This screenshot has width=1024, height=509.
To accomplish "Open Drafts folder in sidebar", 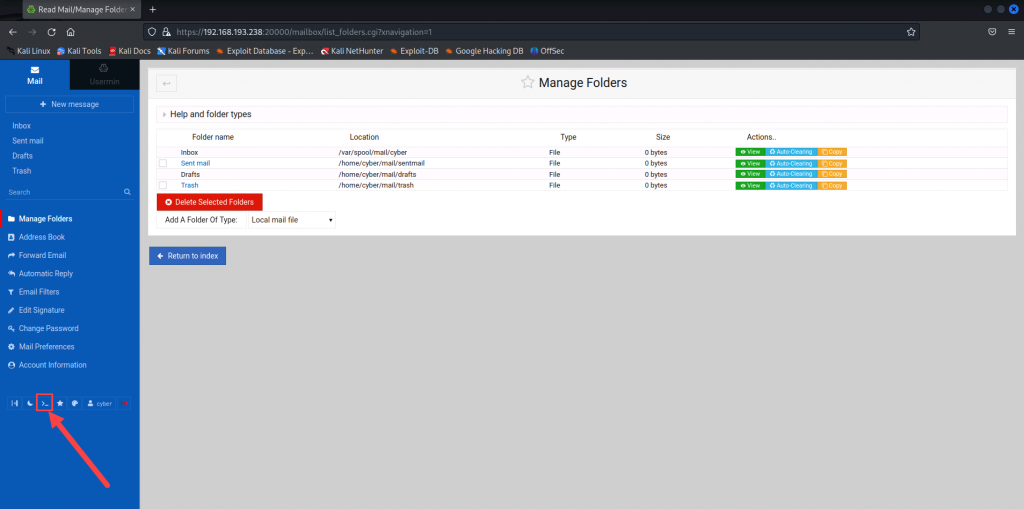I will (x=22, y=156).
